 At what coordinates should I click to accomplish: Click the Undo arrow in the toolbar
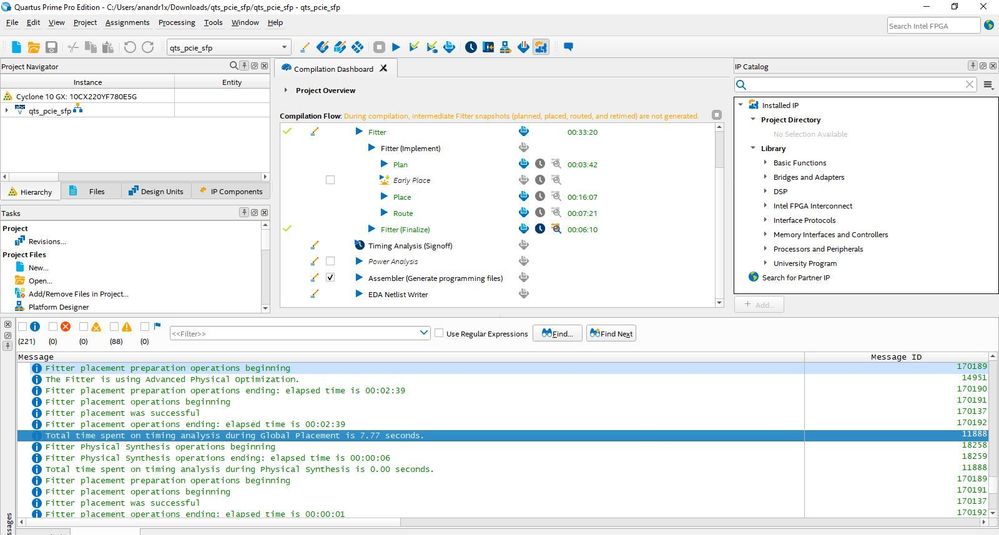[x=130, y=47]
